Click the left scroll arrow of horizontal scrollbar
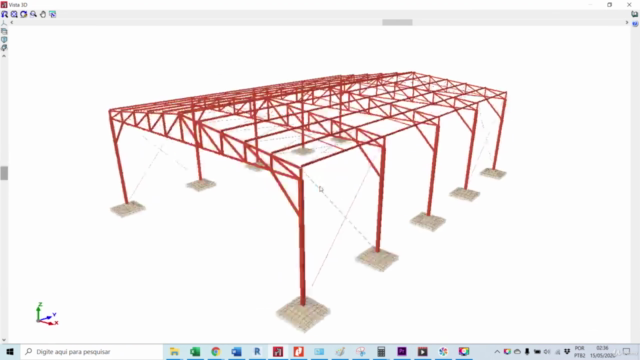Viewport: 640px width, 360px height. point(12,22)
